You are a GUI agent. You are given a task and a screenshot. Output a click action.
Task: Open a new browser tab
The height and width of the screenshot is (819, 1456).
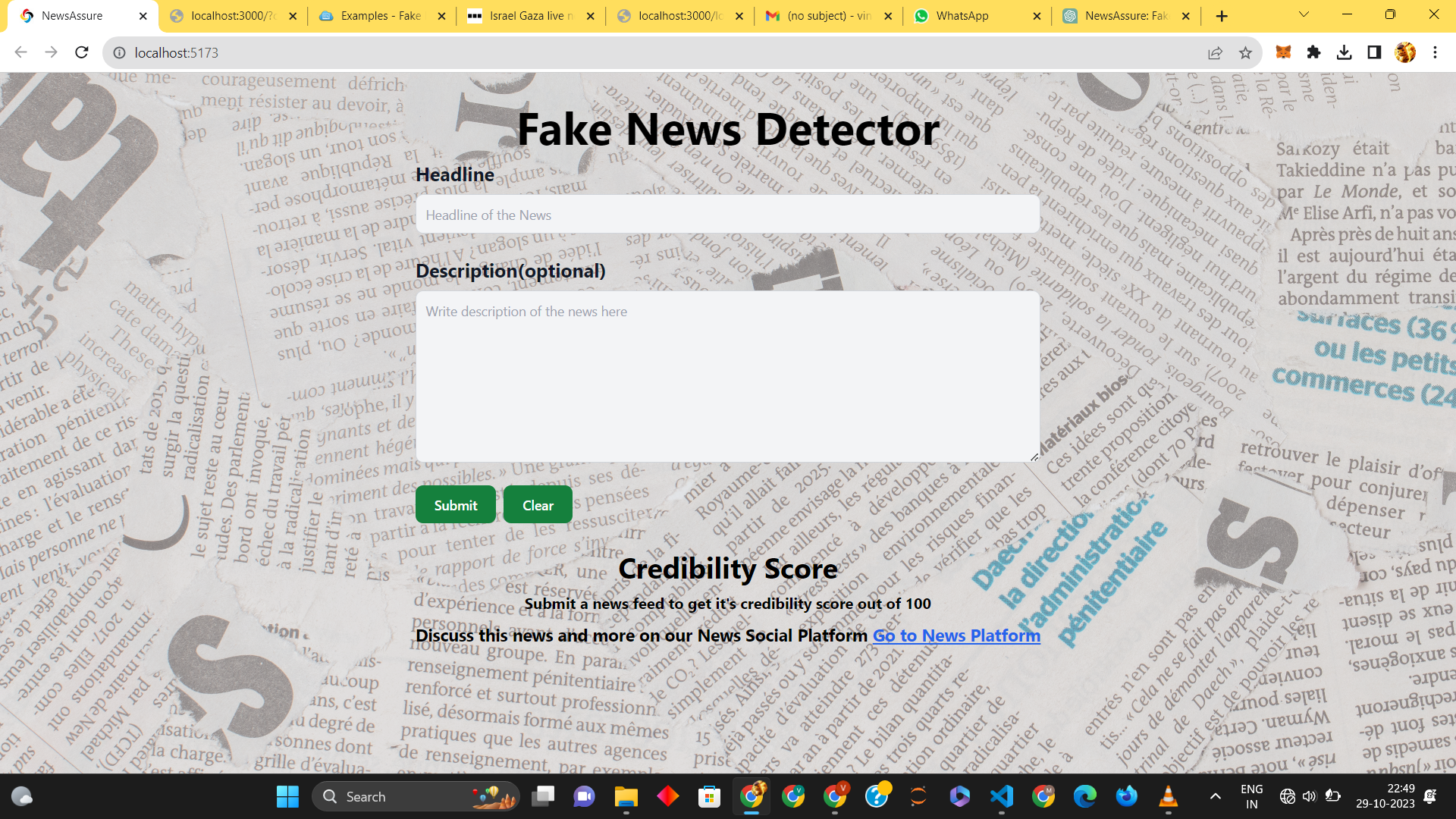(x=1221, y=16)
